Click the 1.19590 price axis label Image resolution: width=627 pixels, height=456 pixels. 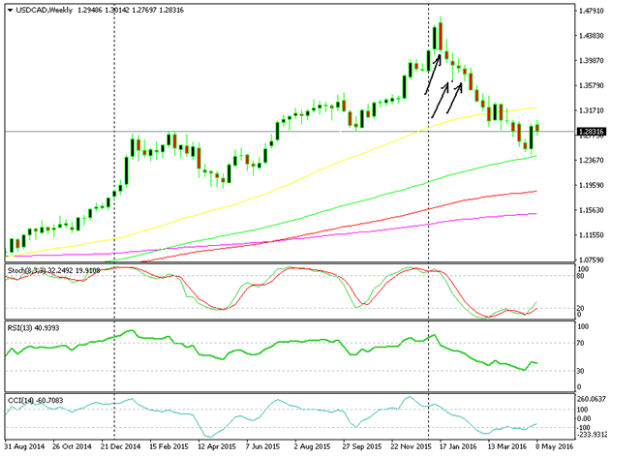[591, 185]
